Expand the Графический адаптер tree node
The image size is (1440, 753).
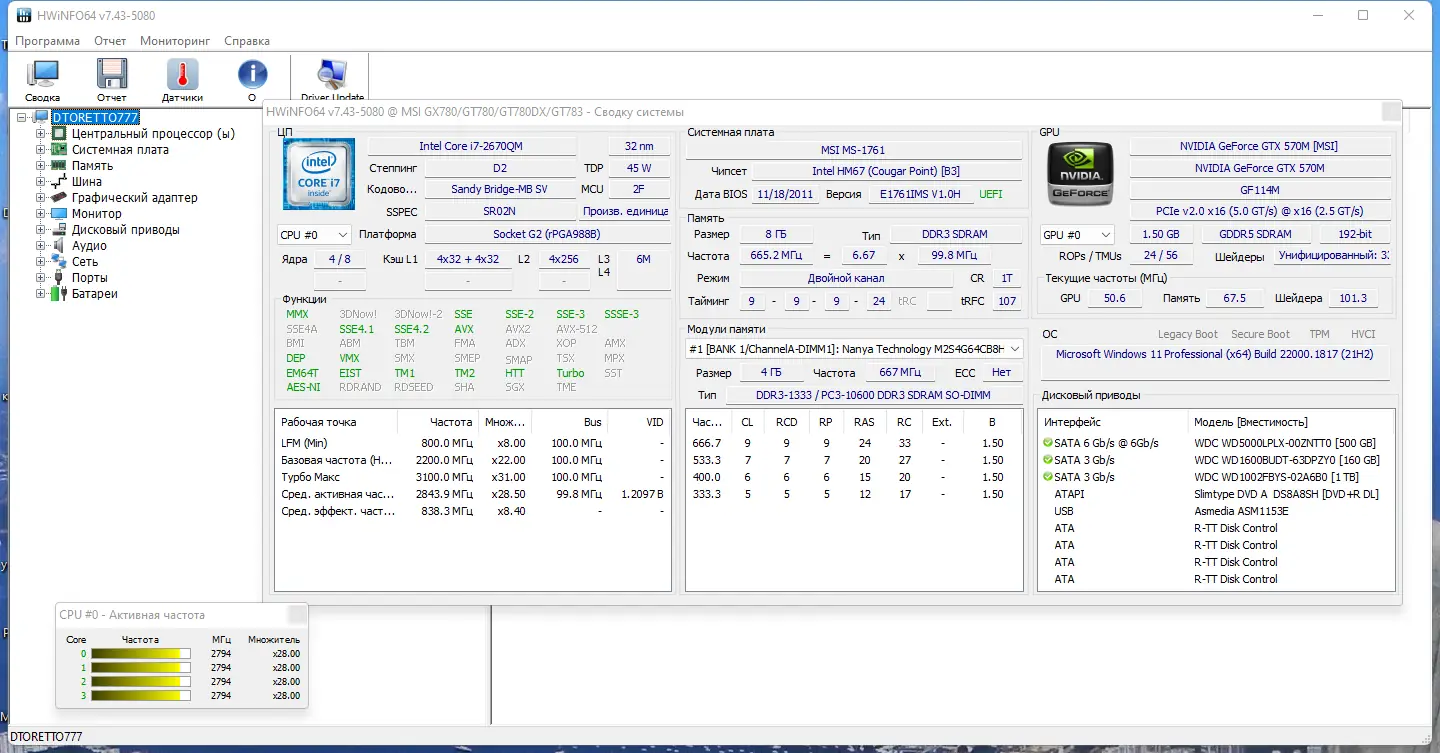pyautogui.click(x=41, y=198)
